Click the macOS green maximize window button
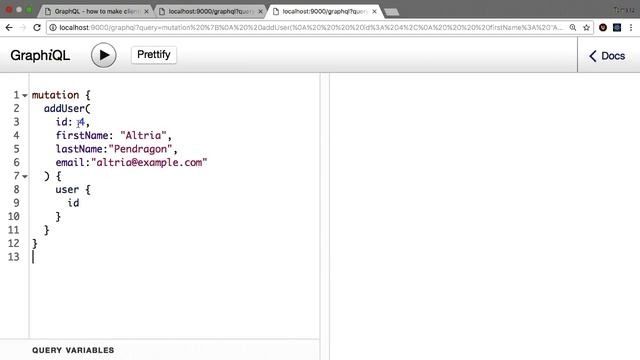Viewport: 640px width, 360px height. pyautogui.click(x=29, y=10)
